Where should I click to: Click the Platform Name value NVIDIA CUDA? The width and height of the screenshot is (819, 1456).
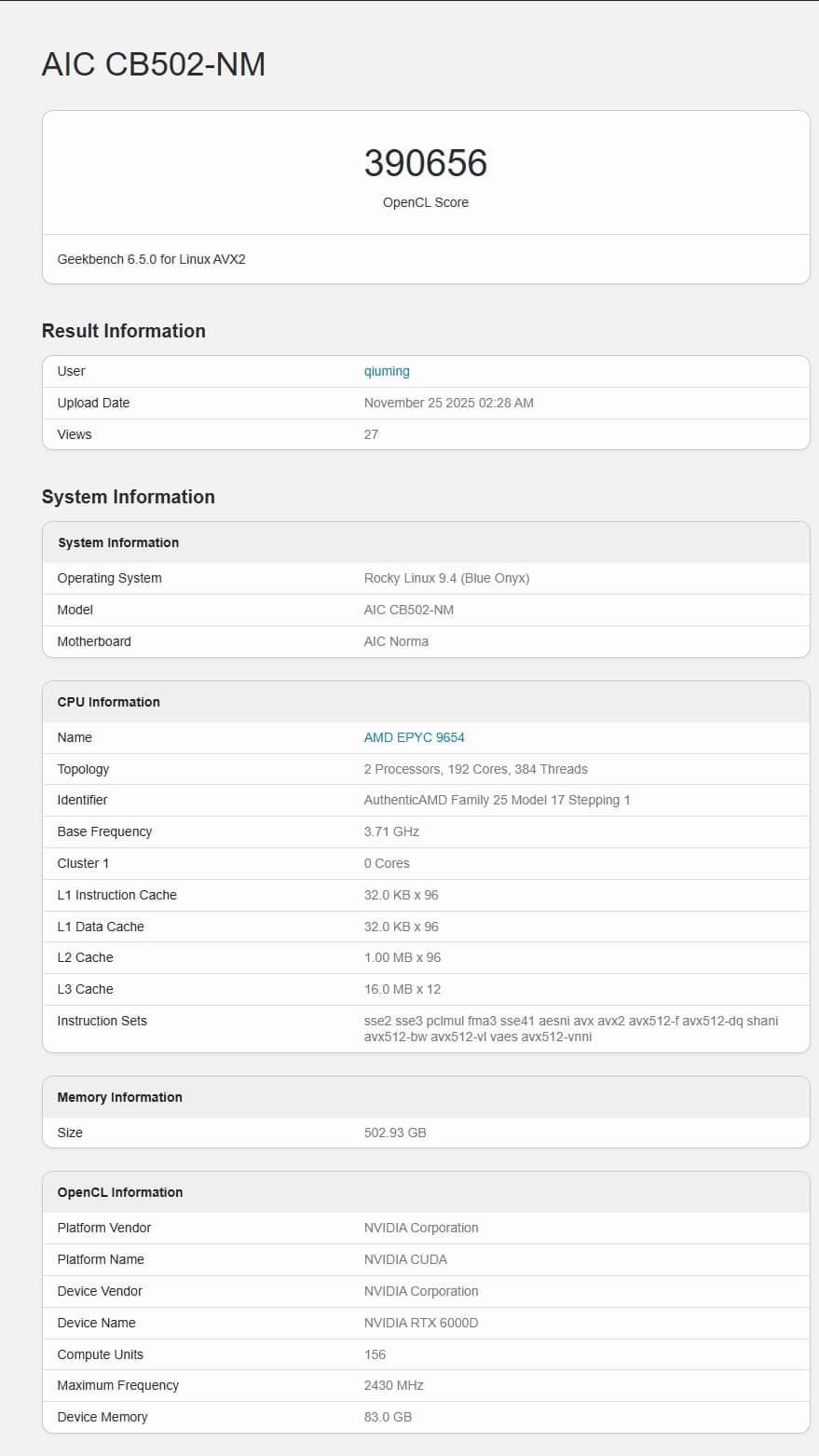405,1259
